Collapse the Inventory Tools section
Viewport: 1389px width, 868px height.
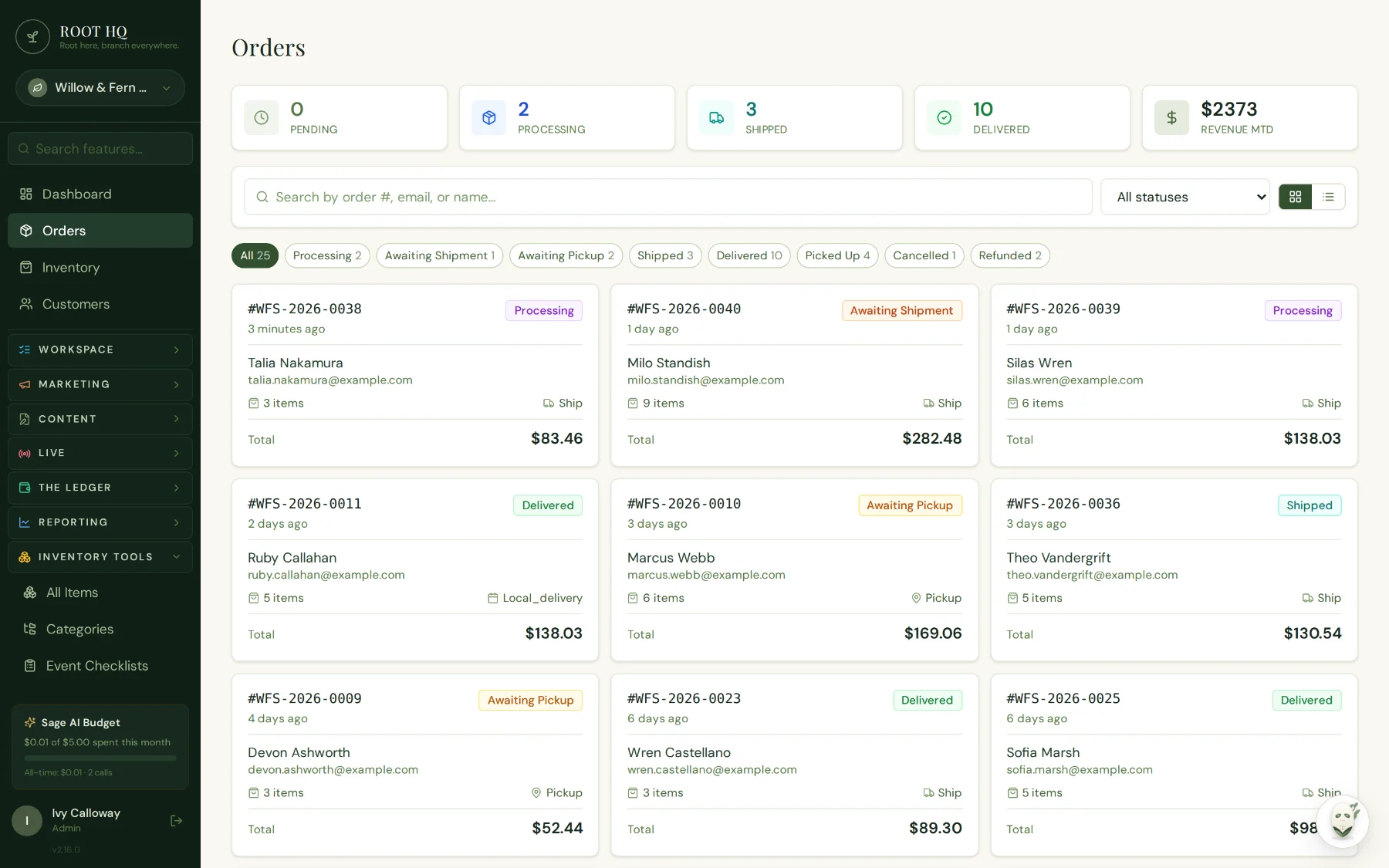pos(100,557)
